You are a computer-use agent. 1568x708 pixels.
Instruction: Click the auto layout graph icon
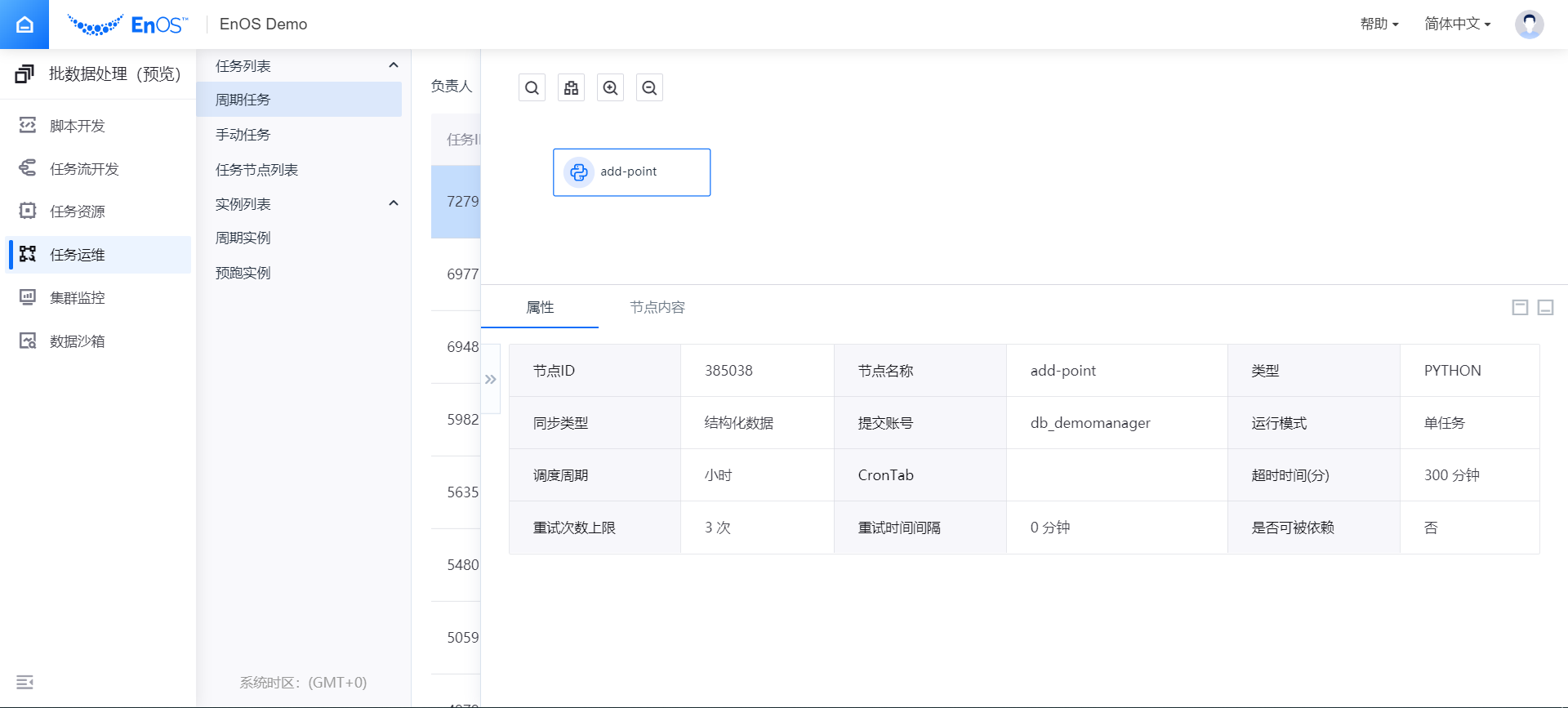[x=571, y=87]
